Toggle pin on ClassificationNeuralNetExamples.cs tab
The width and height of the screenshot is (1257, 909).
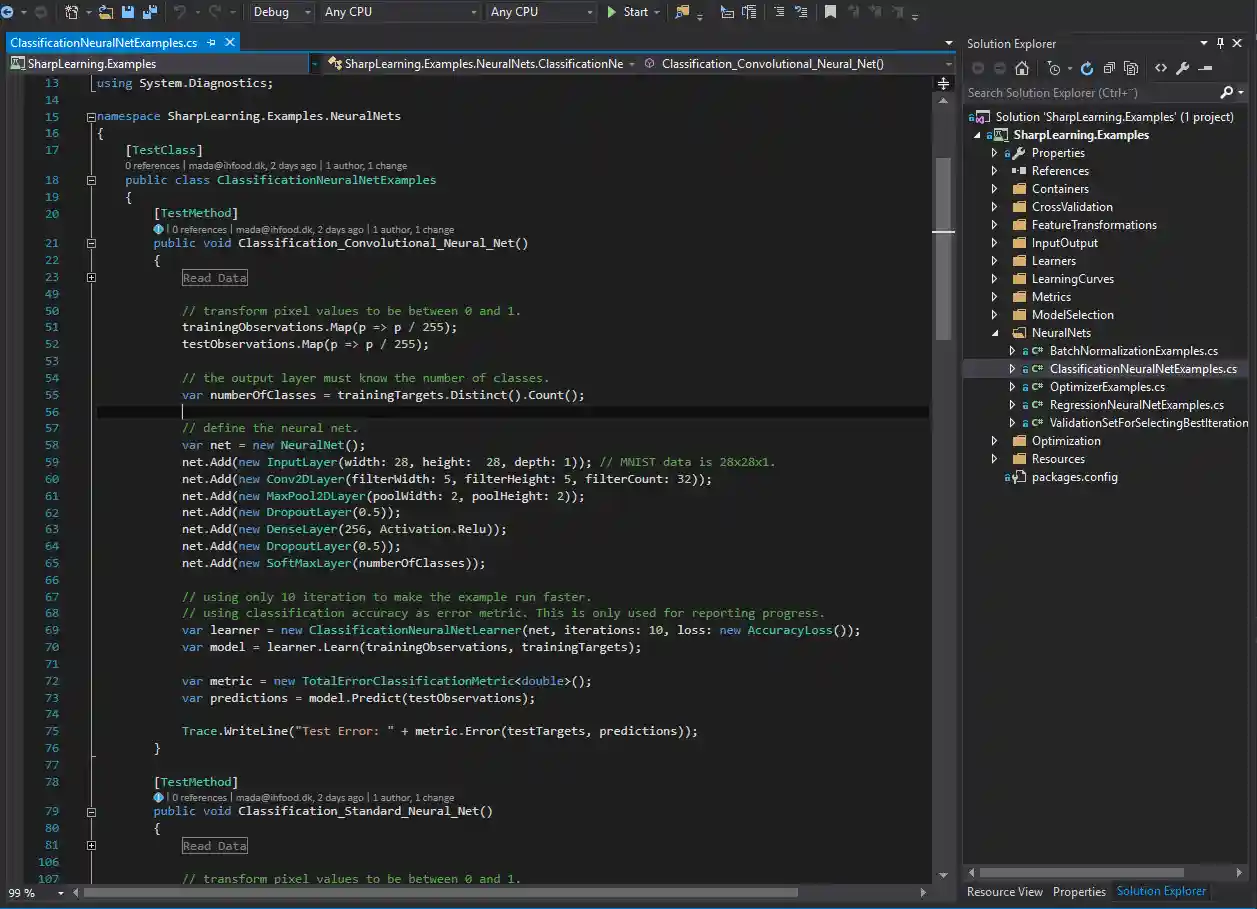211,43
